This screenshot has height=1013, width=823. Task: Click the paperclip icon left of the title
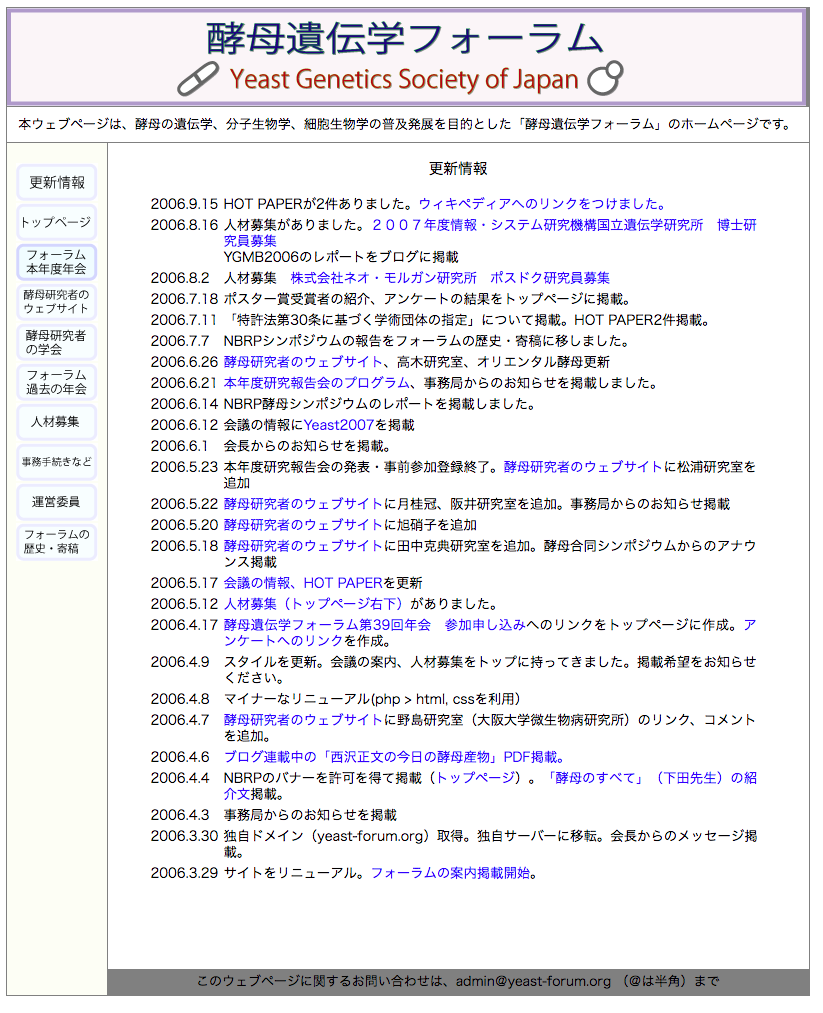pyautogui.click(x=198, y=76)
